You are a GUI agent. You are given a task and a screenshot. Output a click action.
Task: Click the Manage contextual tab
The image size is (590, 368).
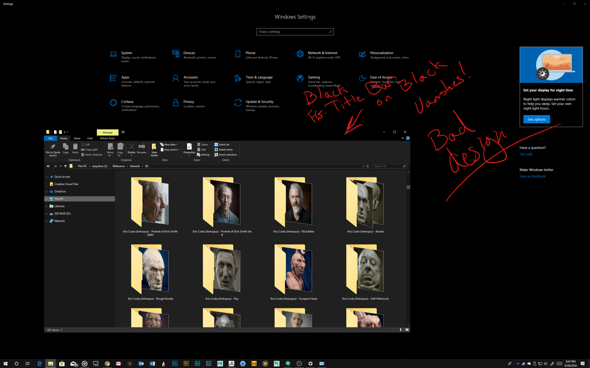[108, 132]
